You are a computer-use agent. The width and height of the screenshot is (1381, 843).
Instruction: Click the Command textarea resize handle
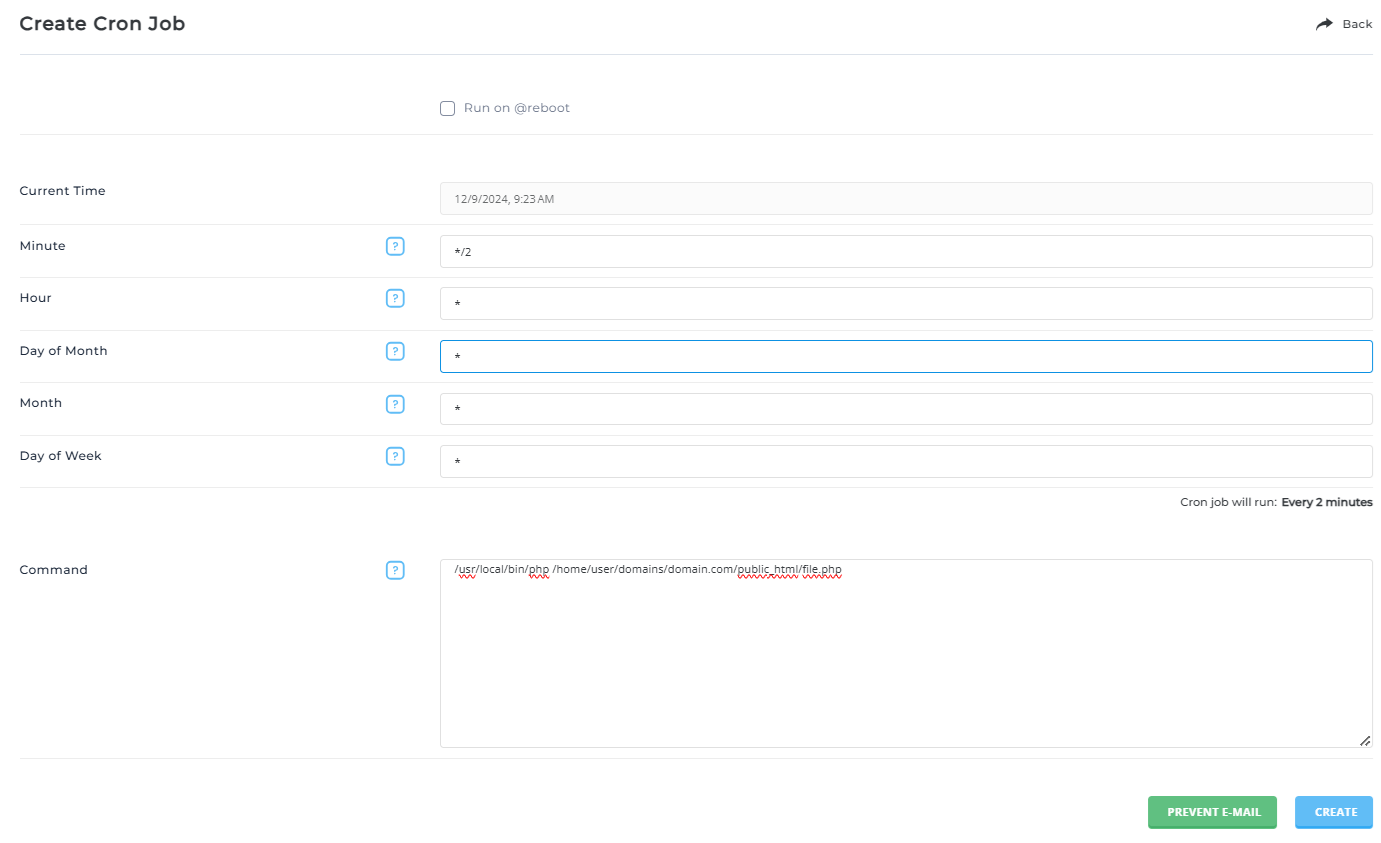coord(1365,740)
